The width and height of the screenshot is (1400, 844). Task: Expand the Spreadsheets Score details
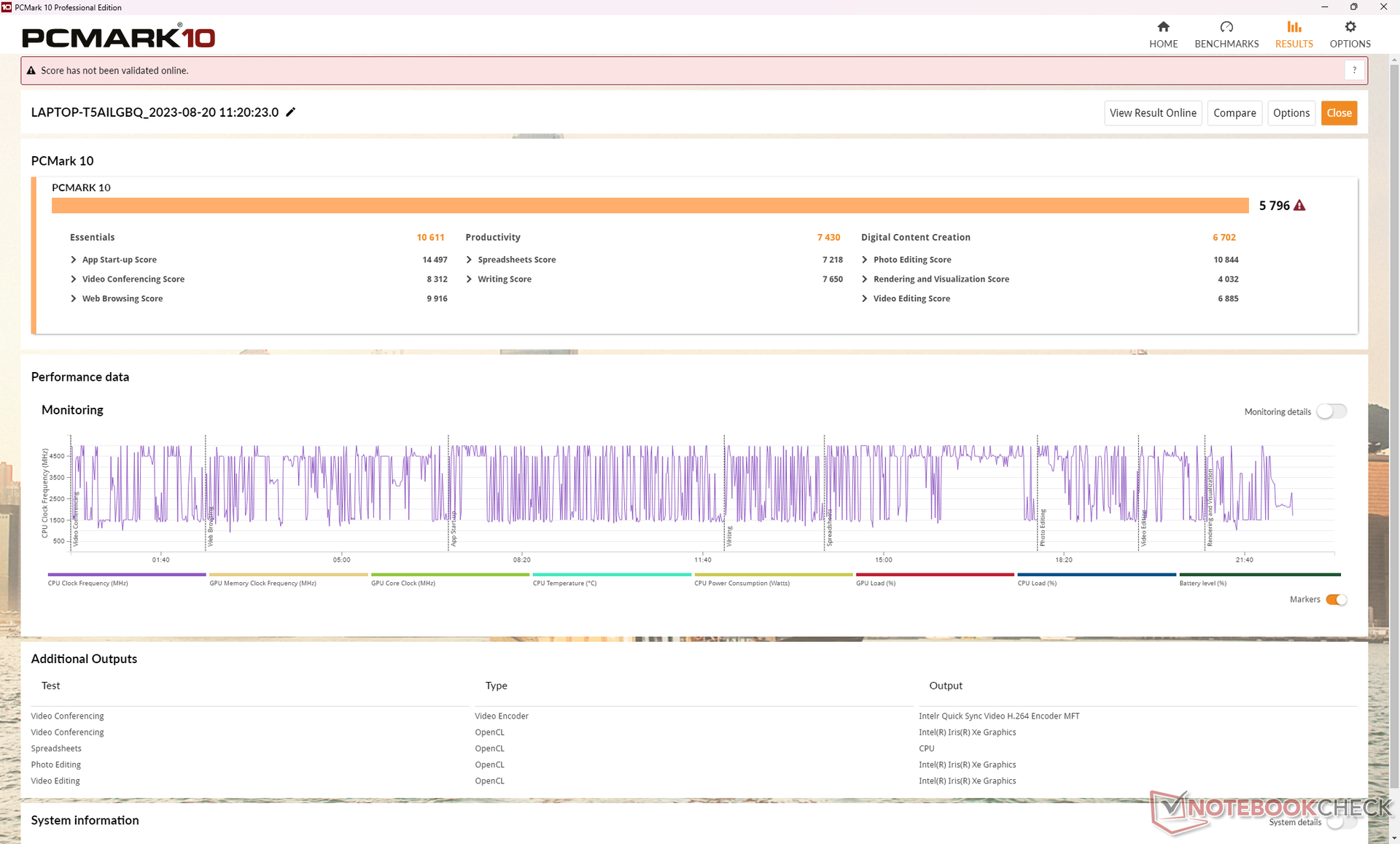(x=469, y=260)
